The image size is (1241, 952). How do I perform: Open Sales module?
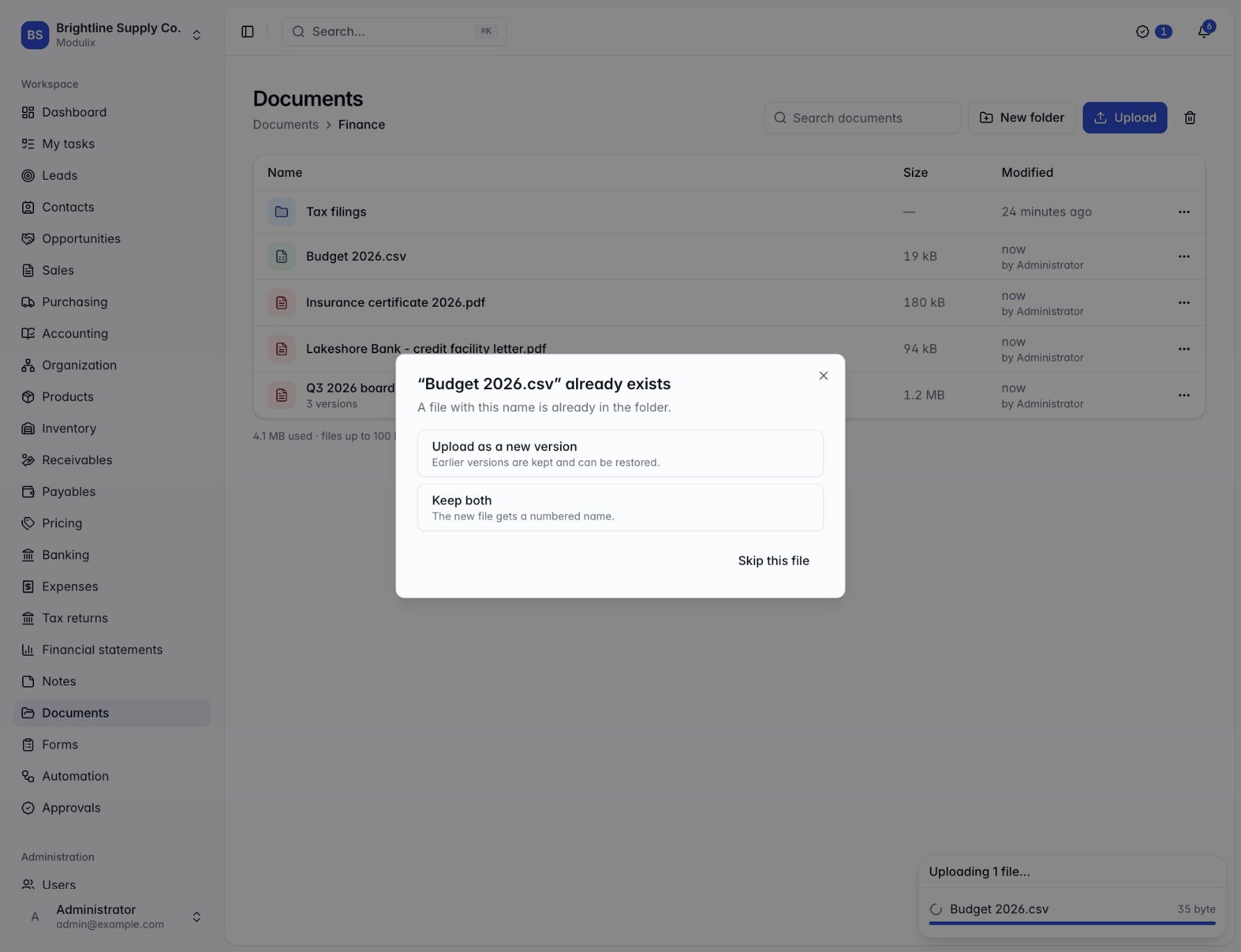tap(112, 271)
